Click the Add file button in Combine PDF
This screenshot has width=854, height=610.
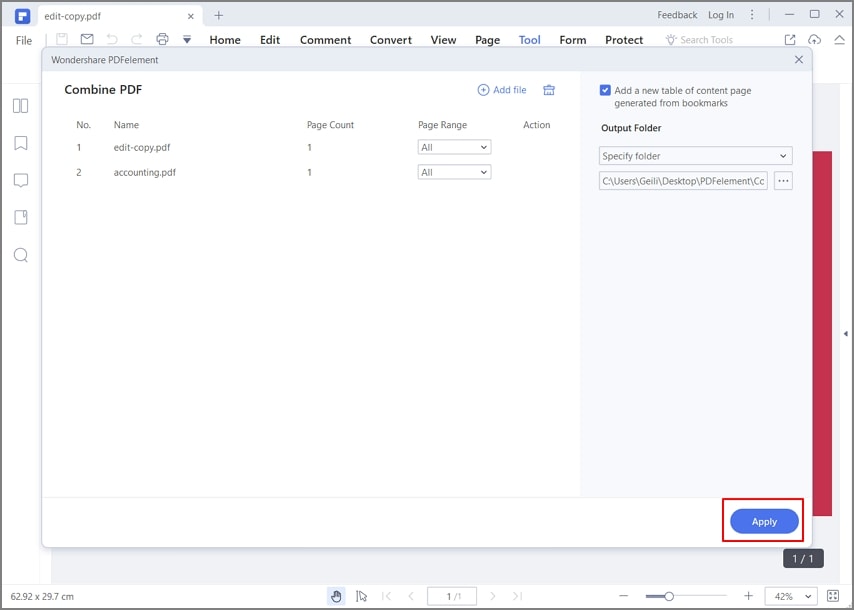tap(502, 89)
